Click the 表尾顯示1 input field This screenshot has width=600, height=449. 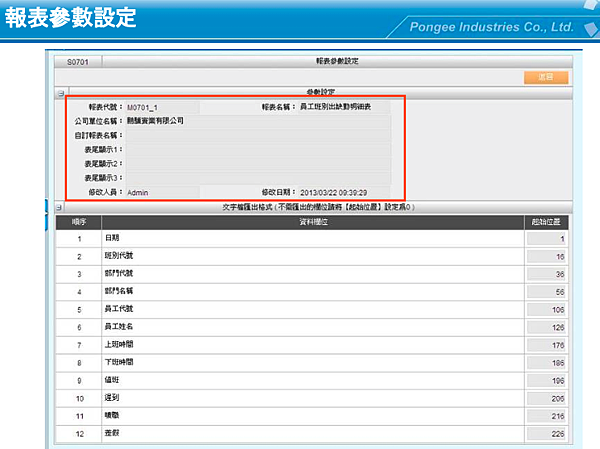[x=258, y=150]
